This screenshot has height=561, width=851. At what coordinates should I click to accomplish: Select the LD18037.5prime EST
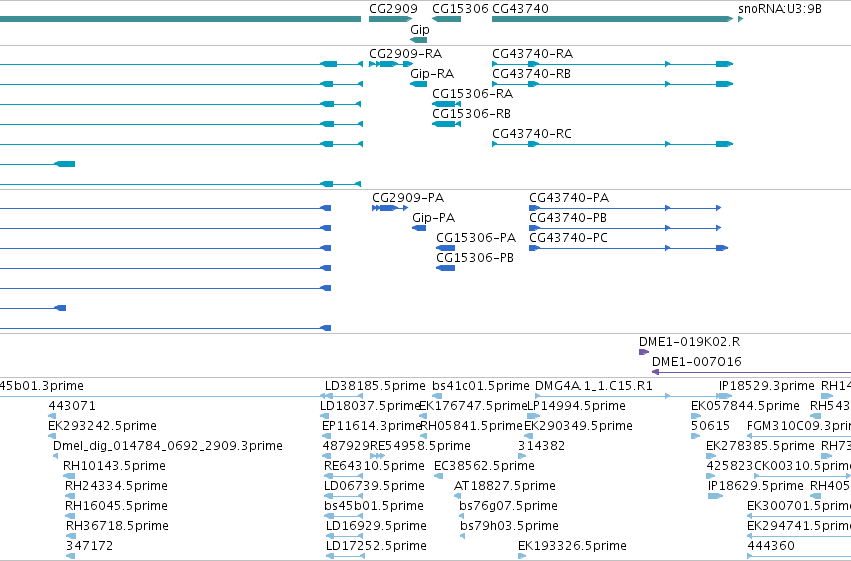click(370, 406)
